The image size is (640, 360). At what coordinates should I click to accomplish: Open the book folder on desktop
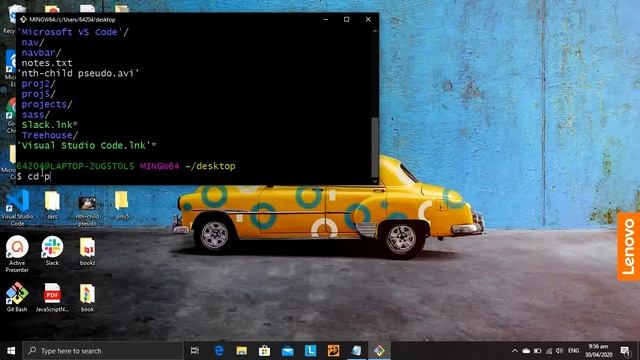pos(87,298)
